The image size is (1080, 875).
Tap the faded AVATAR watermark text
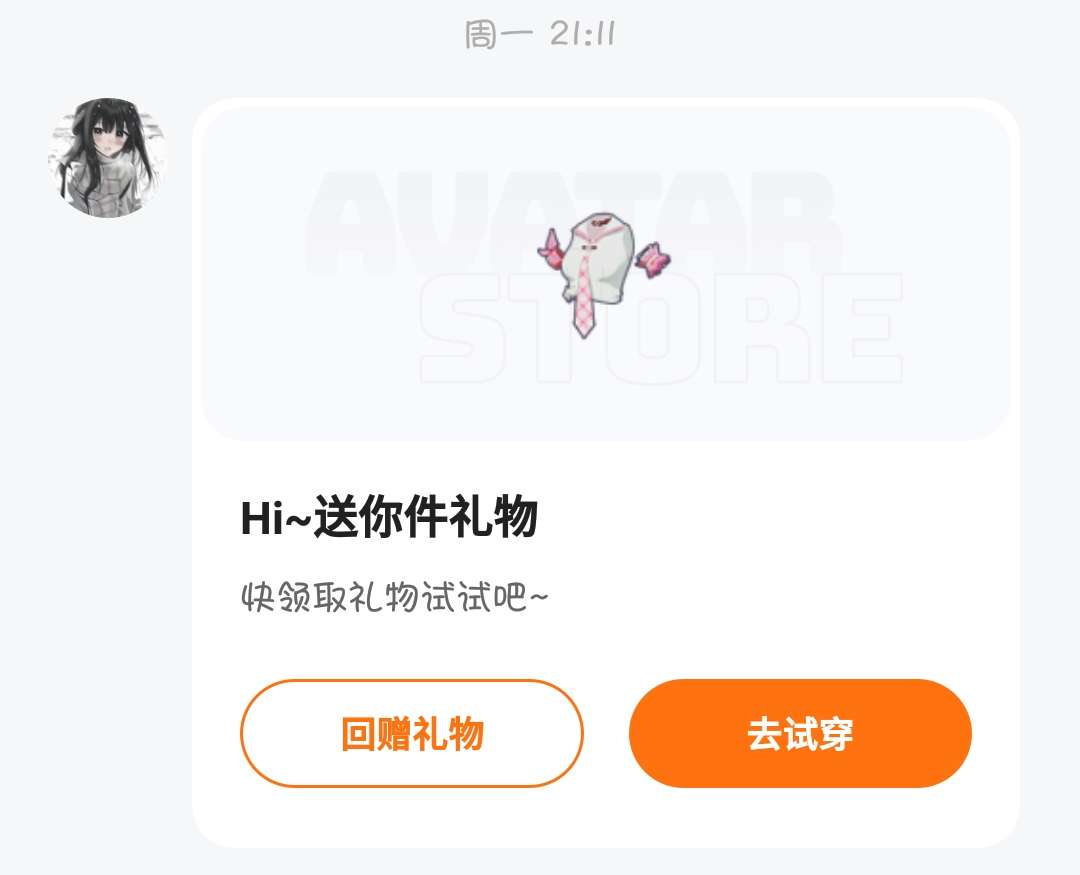click(572, 224)
